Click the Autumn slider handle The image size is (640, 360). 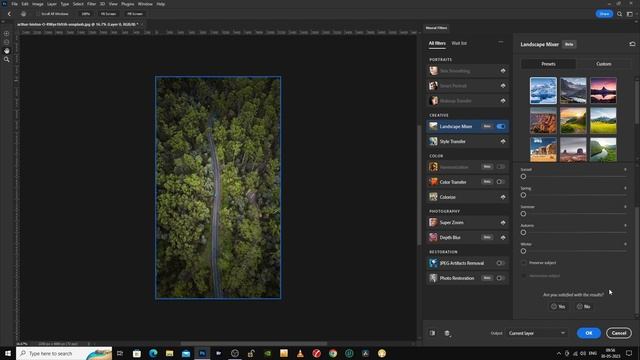point(523,232)
